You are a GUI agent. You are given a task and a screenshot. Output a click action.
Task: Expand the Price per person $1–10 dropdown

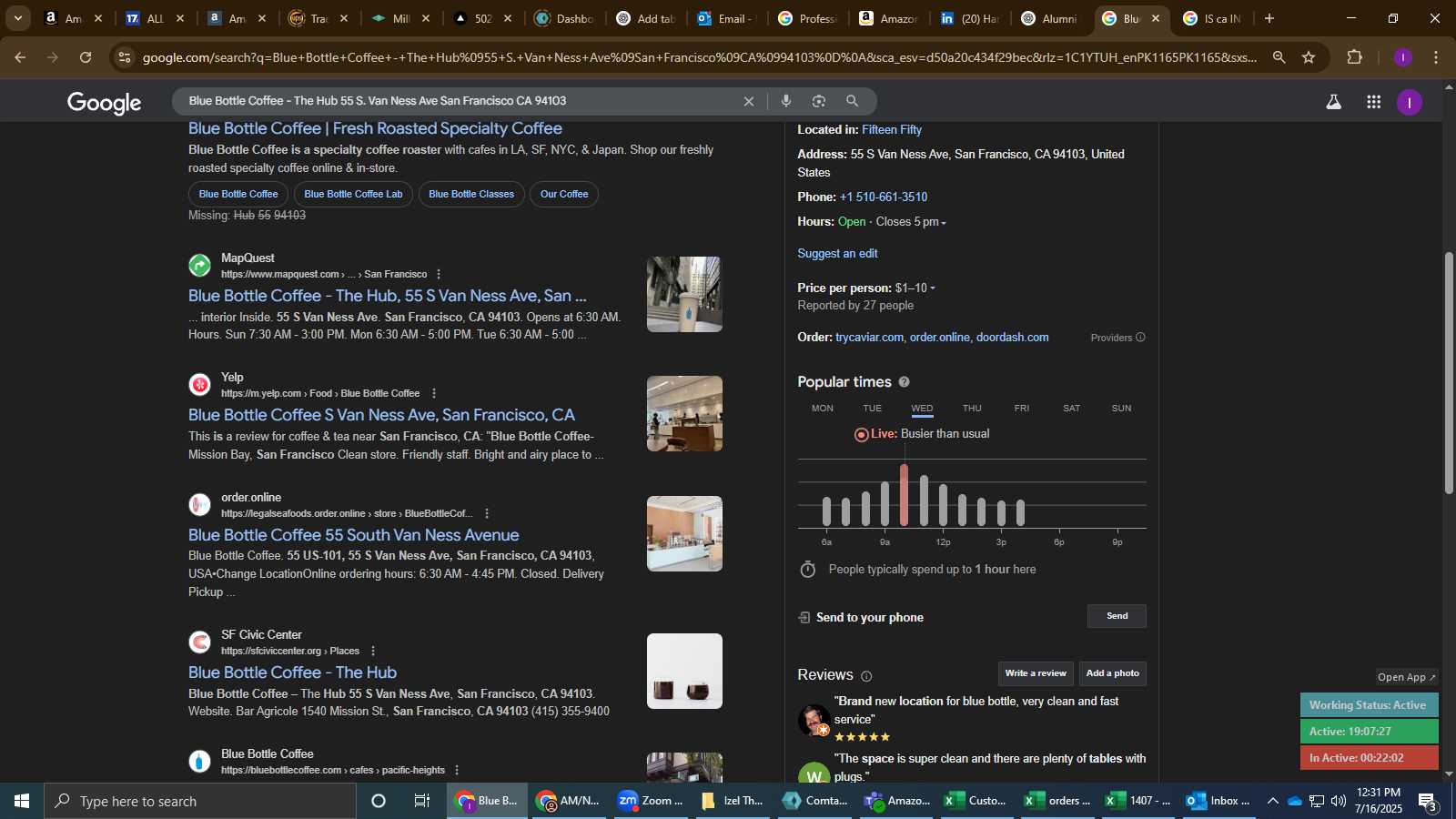pyautogui.click(x=933, y=288)
